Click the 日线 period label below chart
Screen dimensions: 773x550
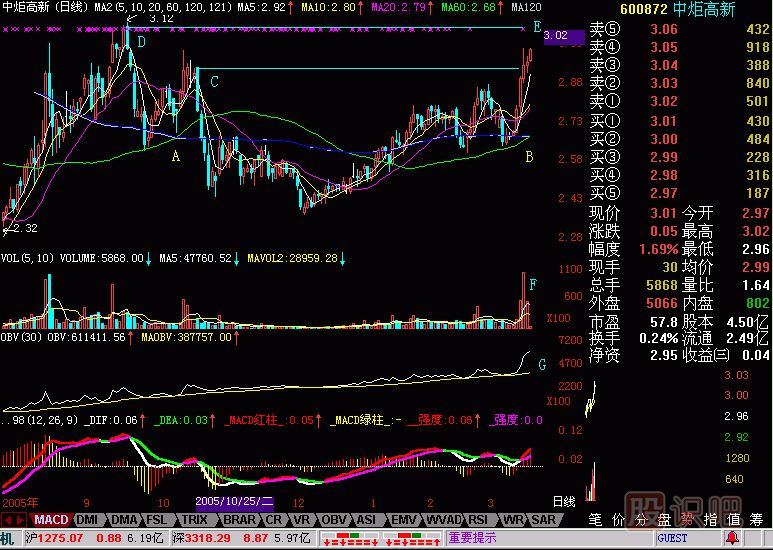pyautogui.click(x=565, y=499)
